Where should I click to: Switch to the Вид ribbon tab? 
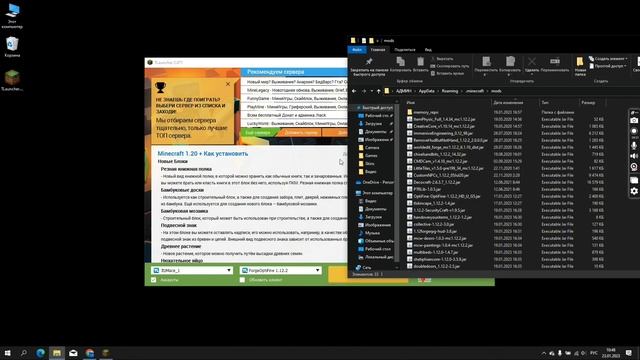pyautogui.click(x=428, y=50)
